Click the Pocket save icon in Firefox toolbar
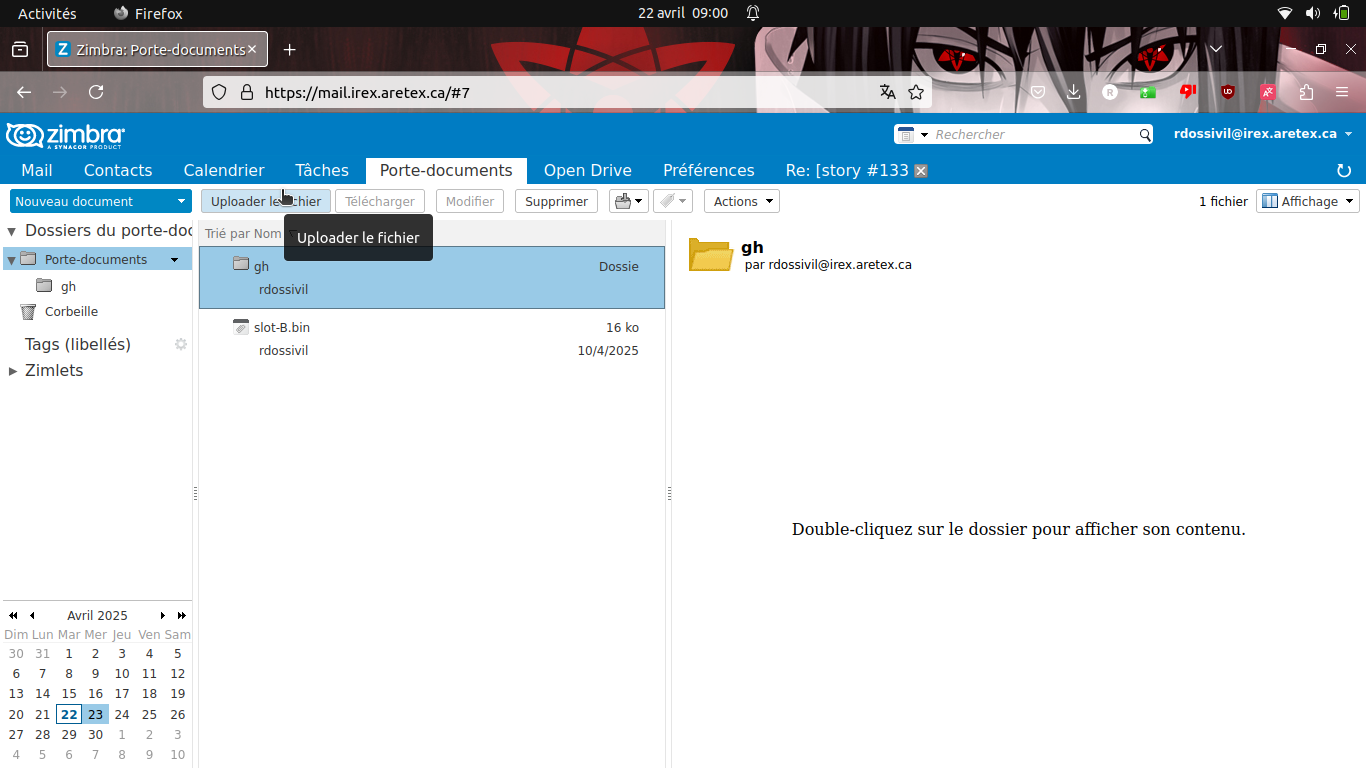The height and width of the screenshot is (768, 1366). (x=1038, y=92)
